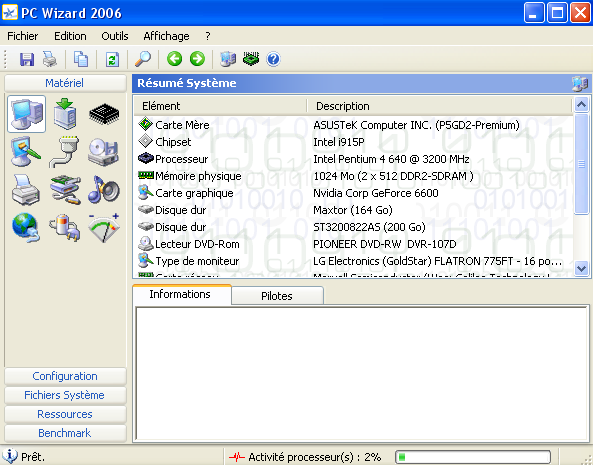Select the Drives disc and floppy icon

click(104, 152)
